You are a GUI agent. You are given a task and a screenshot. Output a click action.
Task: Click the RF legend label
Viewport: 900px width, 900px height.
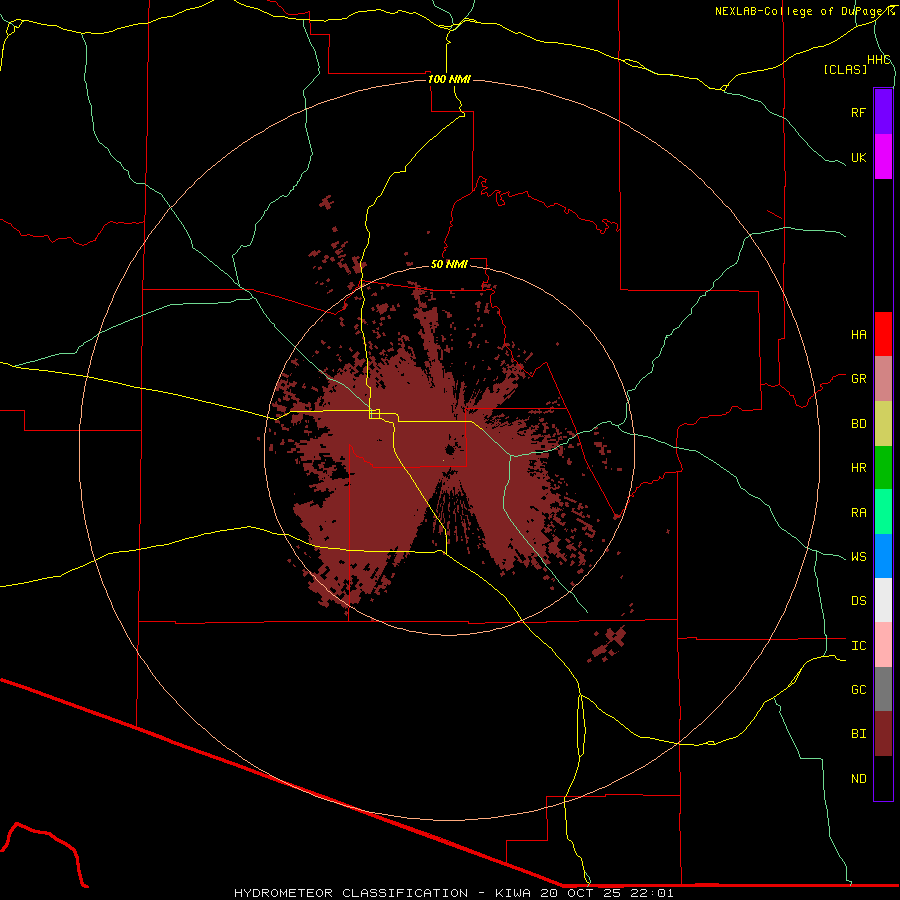858,112
